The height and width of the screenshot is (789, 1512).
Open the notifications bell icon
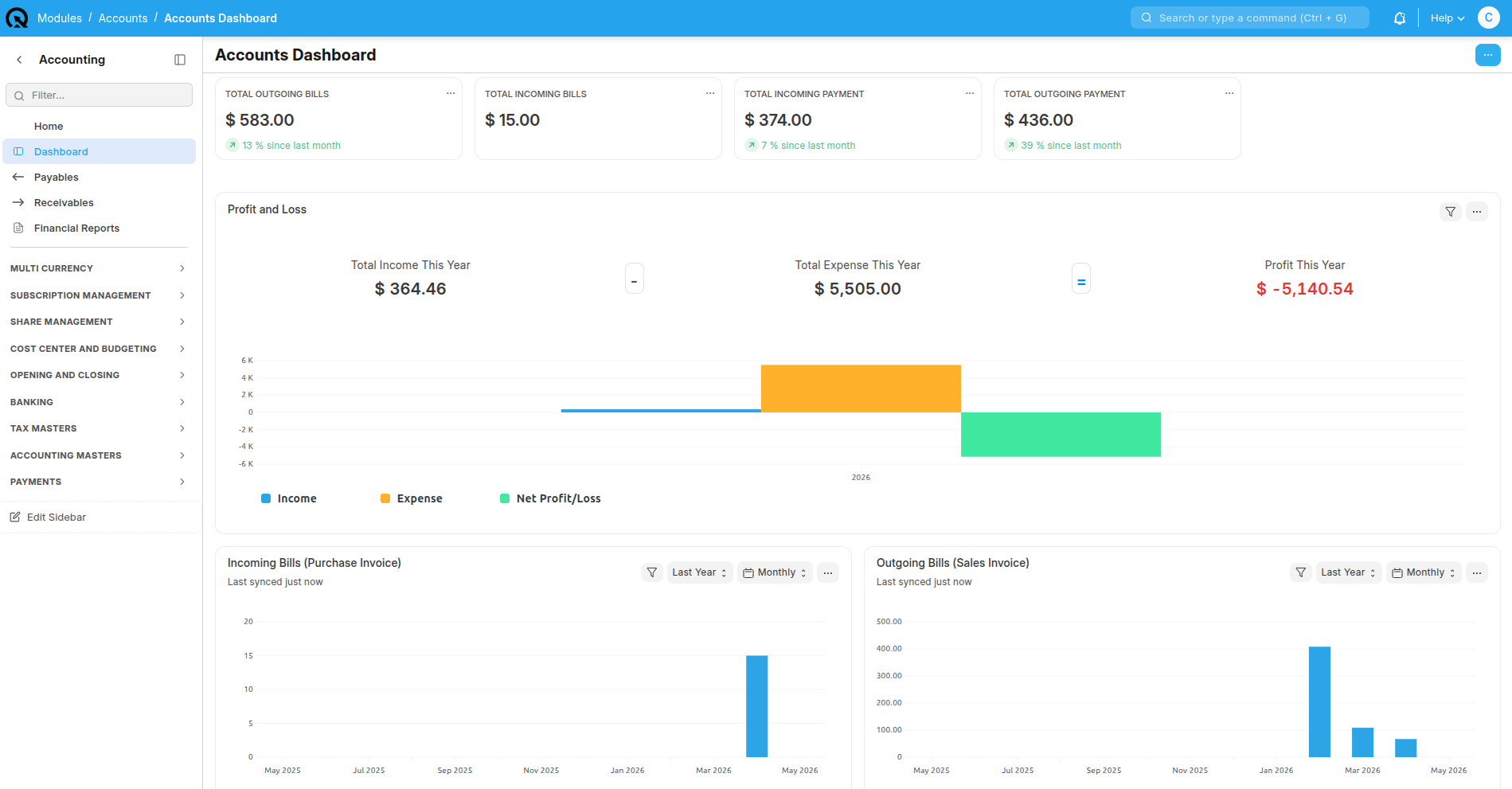coord(1399,18)
